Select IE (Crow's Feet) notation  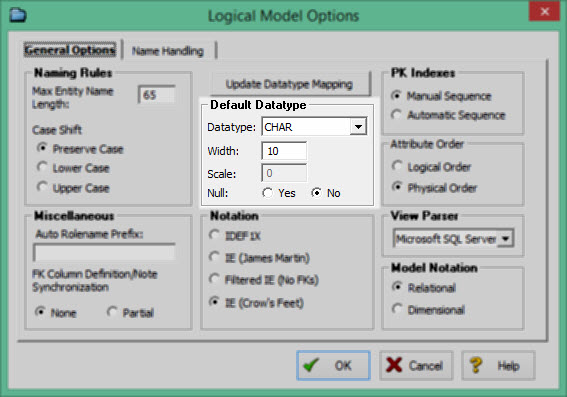214,301
